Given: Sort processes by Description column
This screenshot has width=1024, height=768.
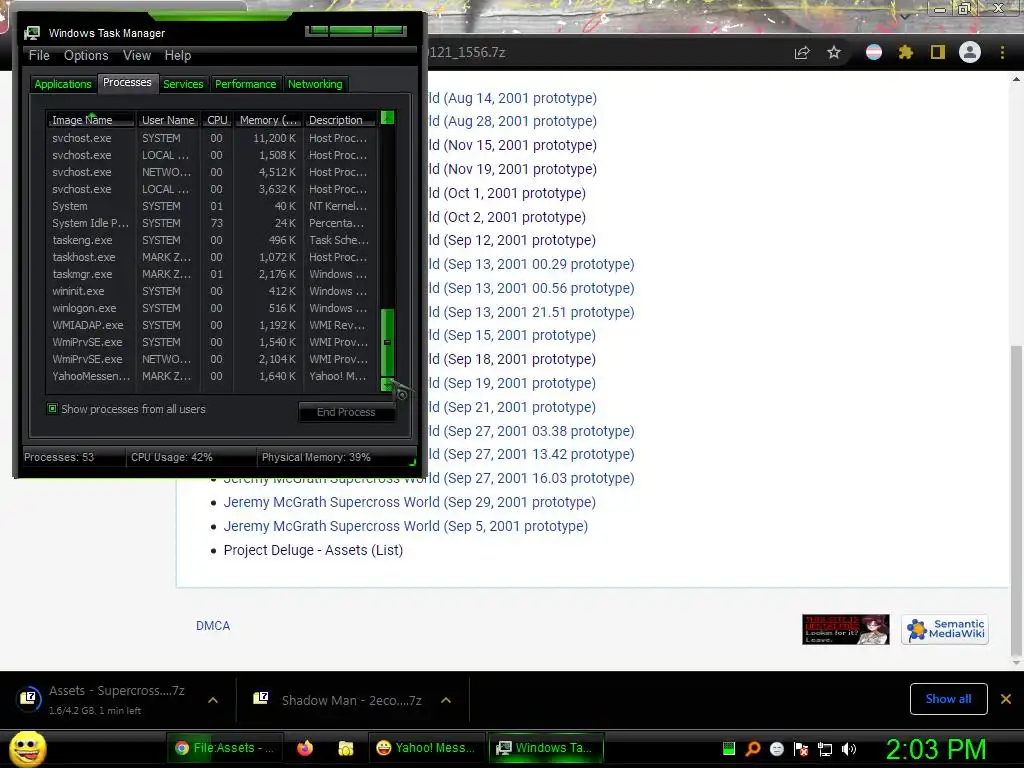Looking at the screenshot, I should pos(340,120).
